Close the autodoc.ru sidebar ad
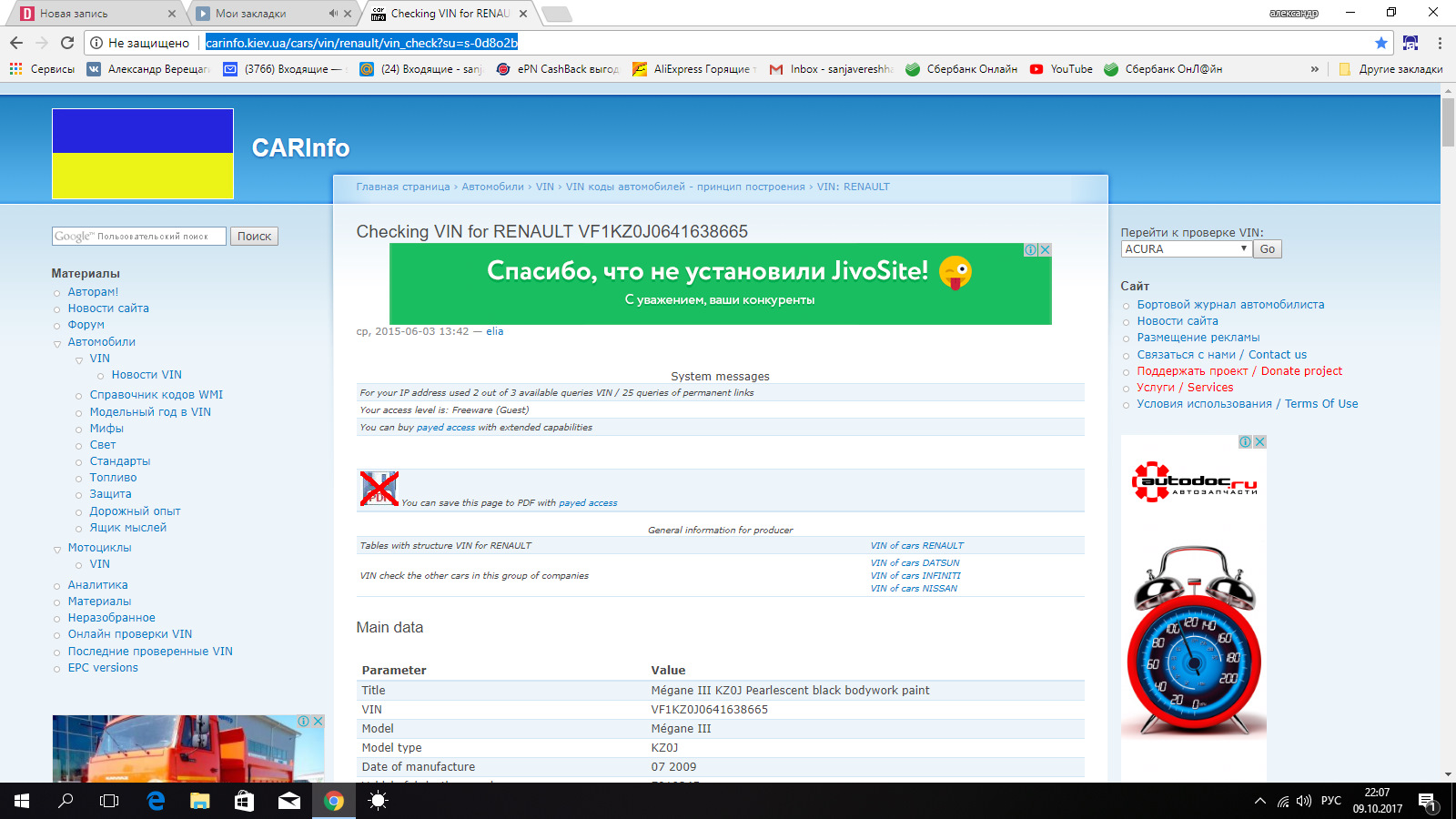The width and height of the screenshot is (1456, 819). pos(1260,442)
